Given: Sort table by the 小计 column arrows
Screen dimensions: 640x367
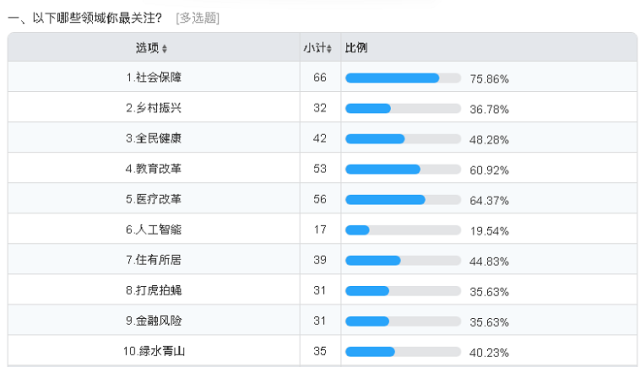Looking at the screenshot, I should coord(329,49).
